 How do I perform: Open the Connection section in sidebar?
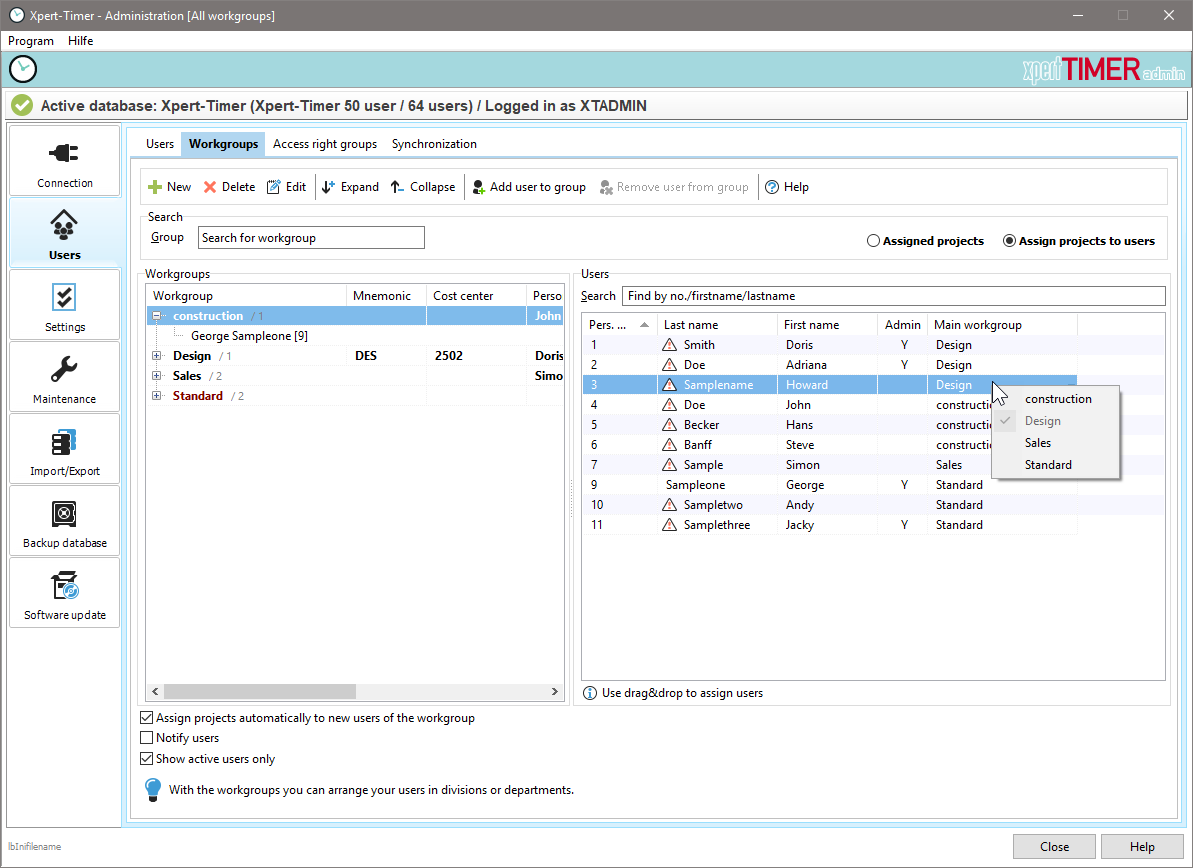pyautogui.click(x=65, y=161)
